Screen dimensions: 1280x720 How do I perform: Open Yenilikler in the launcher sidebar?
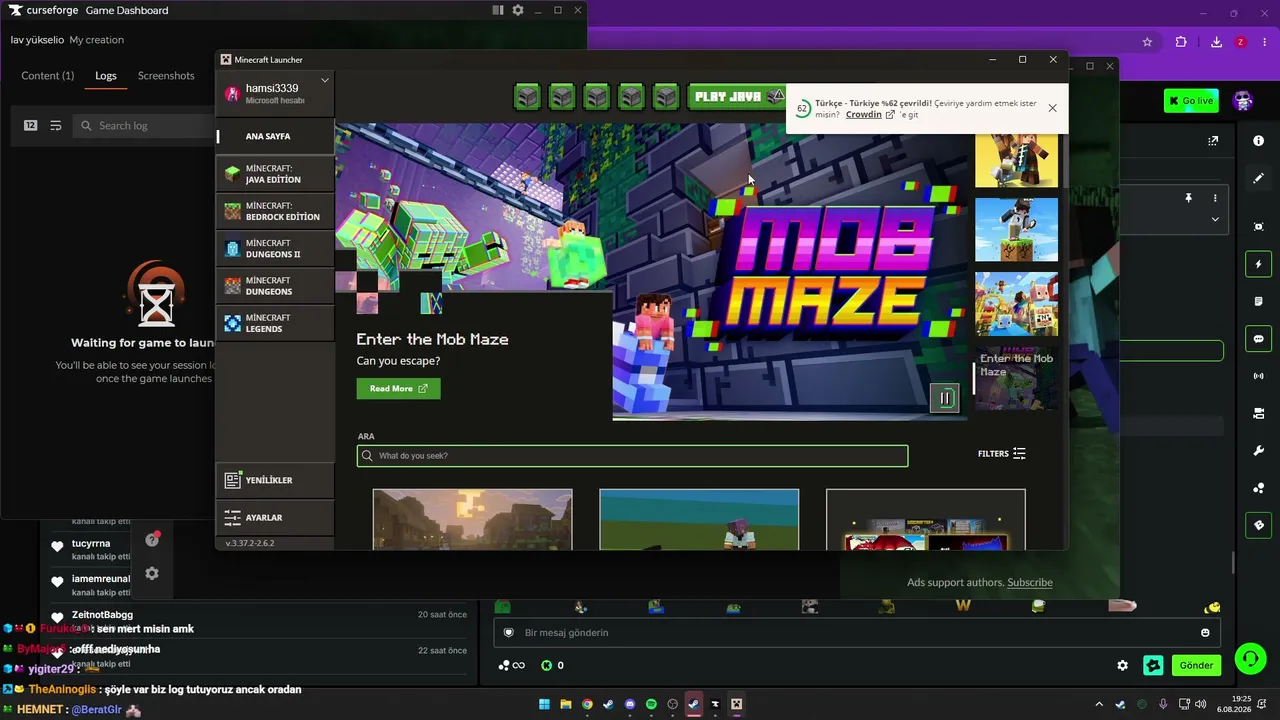275,480
